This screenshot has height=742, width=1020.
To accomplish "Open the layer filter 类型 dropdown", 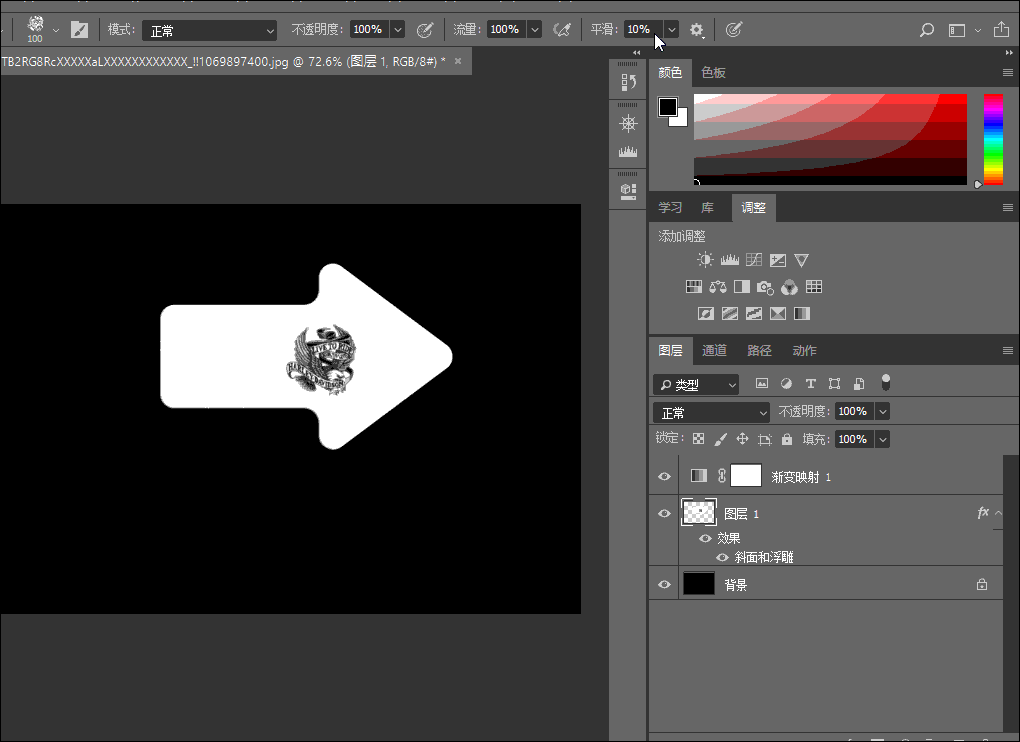I will (697, 384).
